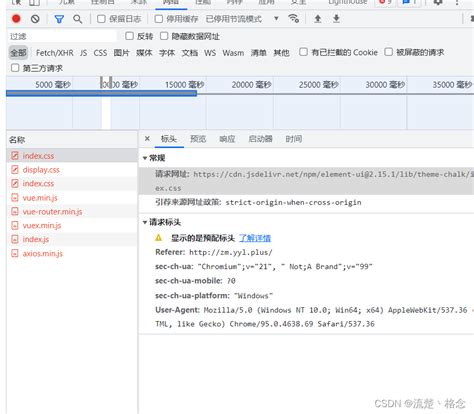Click the left handle of the timeline selection window

point(102,82)
